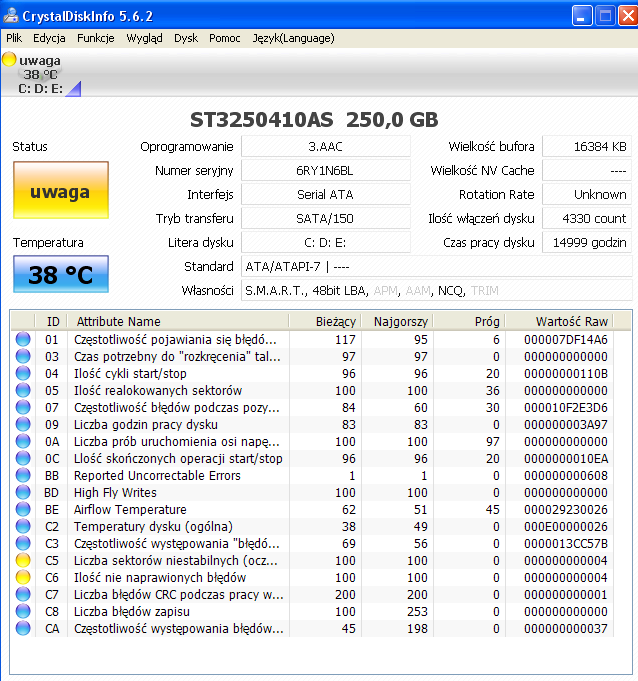
Task: Click the blue triangle disk selector marker
Action: (x=73, y=88)
